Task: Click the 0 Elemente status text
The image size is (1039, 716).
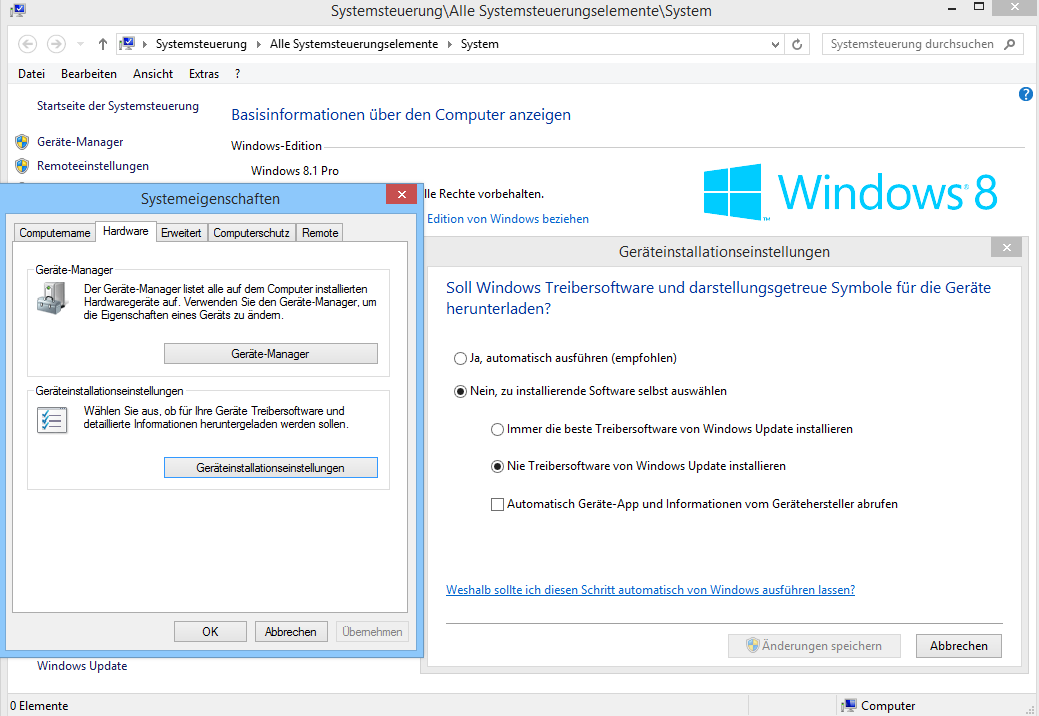Action: tap(39, 705)
